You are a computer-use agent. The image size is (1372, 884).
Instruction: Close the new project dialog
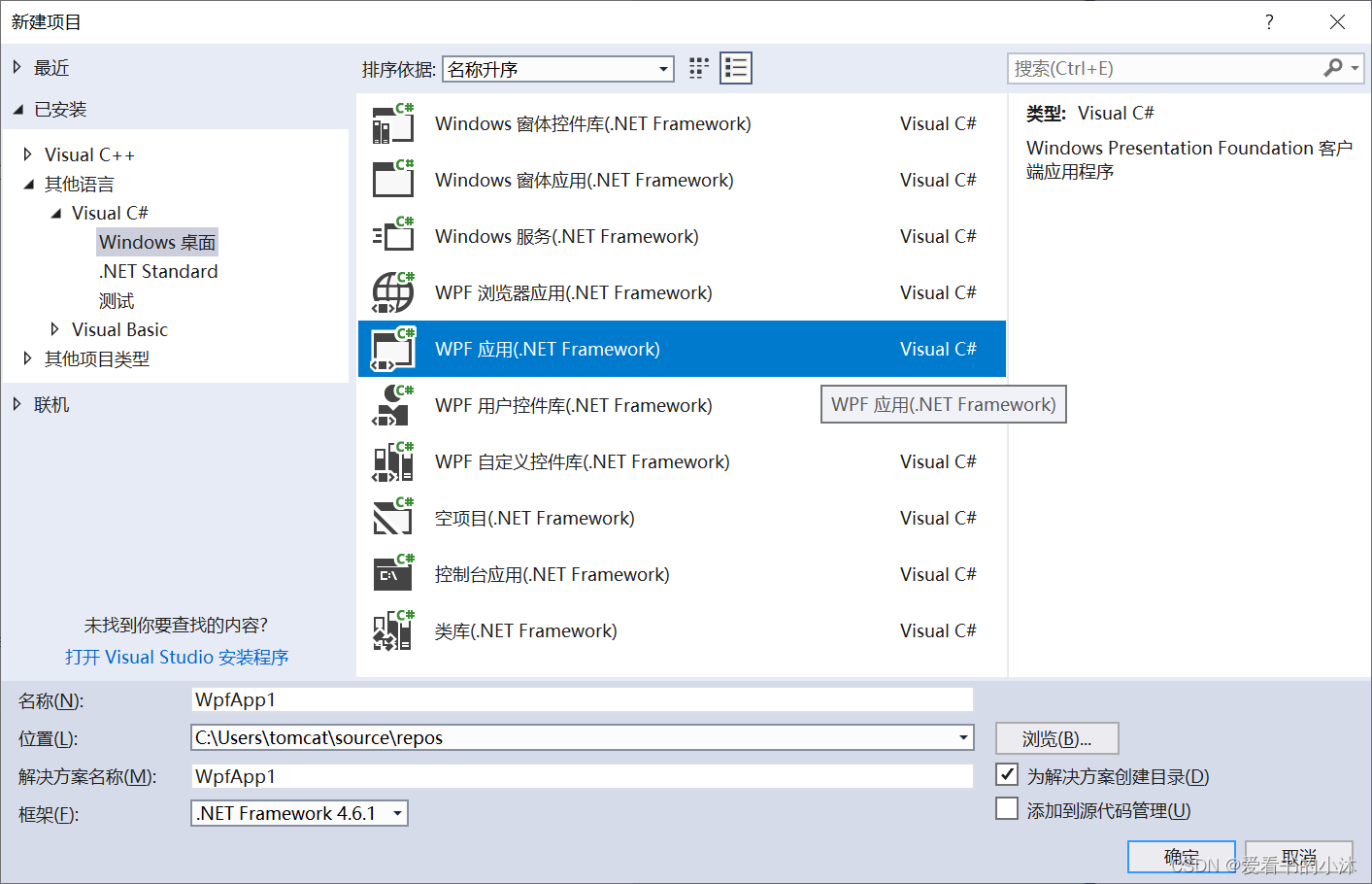[x=1337, y=21]
